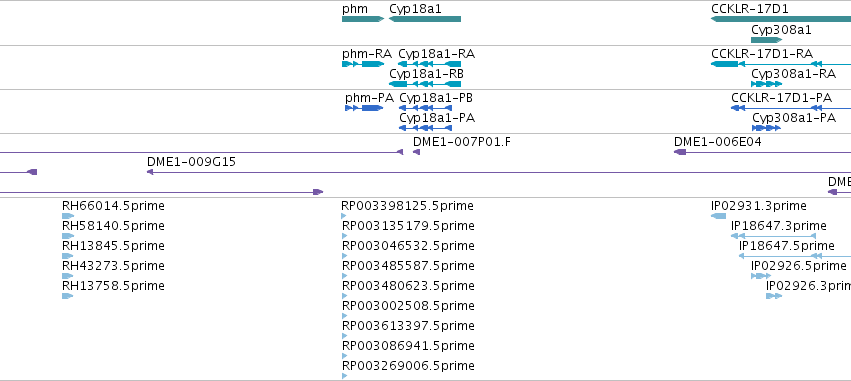Open the RP003398125.5prime label
Viewport: 851px width, 381px height.
coord(407,206)
